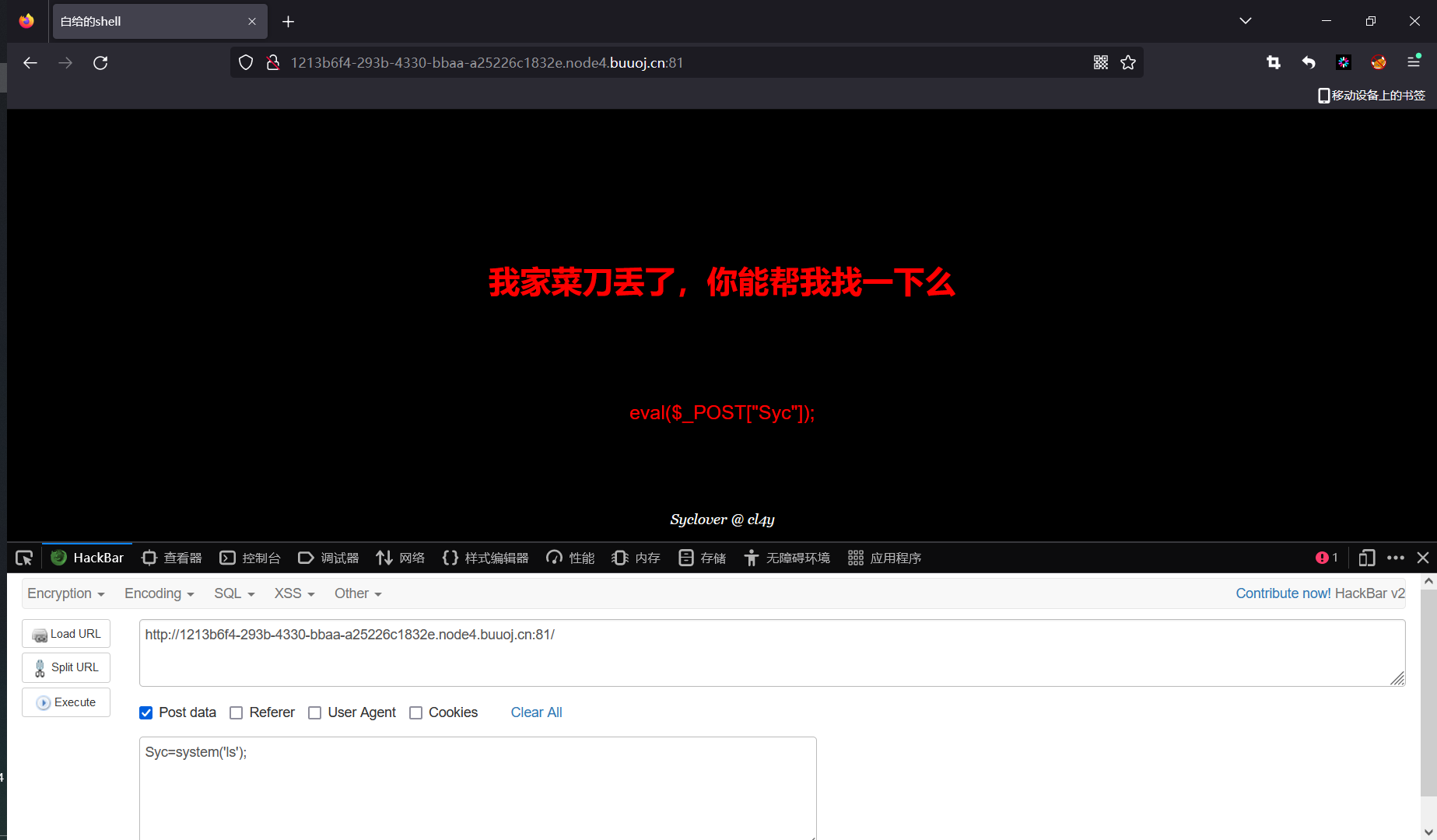Expand the Other dropdown
This screenshot has height=840, width=1437.
tap(358, 593)
